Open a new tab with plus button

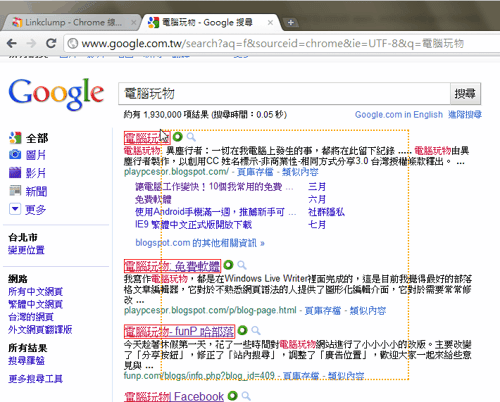pos(291,23)
